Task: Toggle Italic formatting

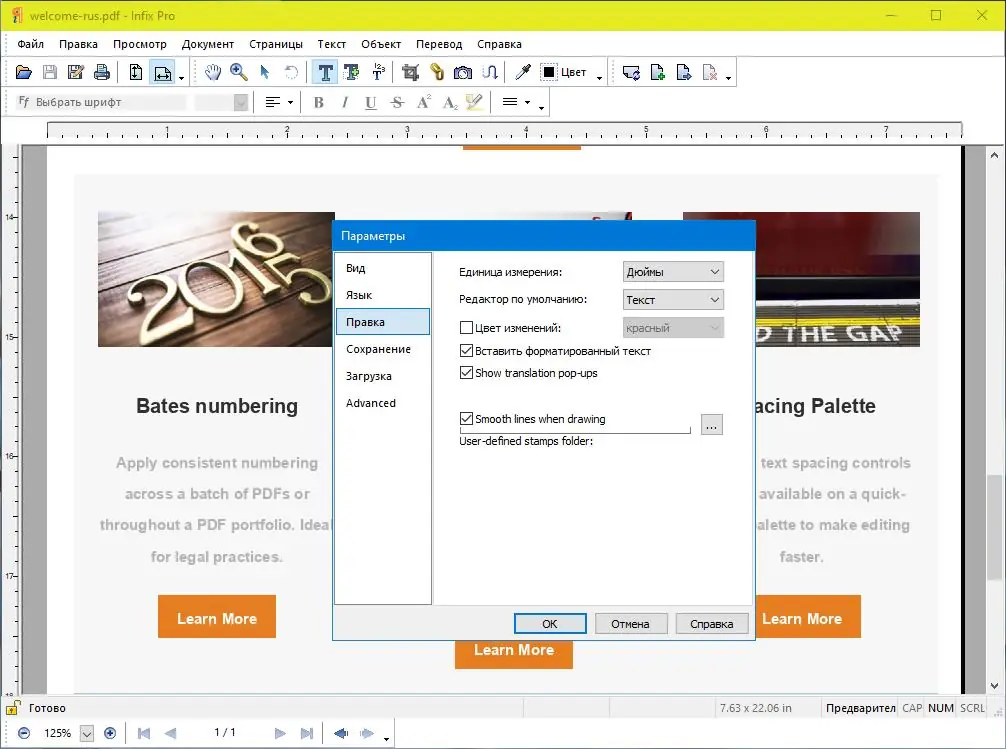Action: click(345, 102)
